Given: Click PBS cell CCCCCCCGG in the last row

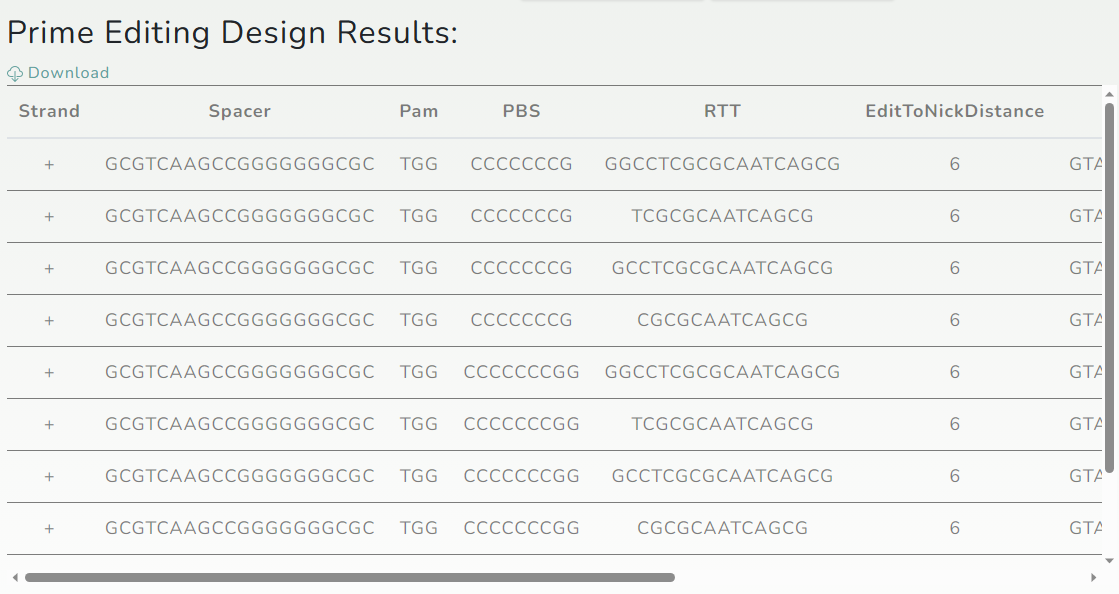Looking at the screenshot, I should tap(522, 528).
